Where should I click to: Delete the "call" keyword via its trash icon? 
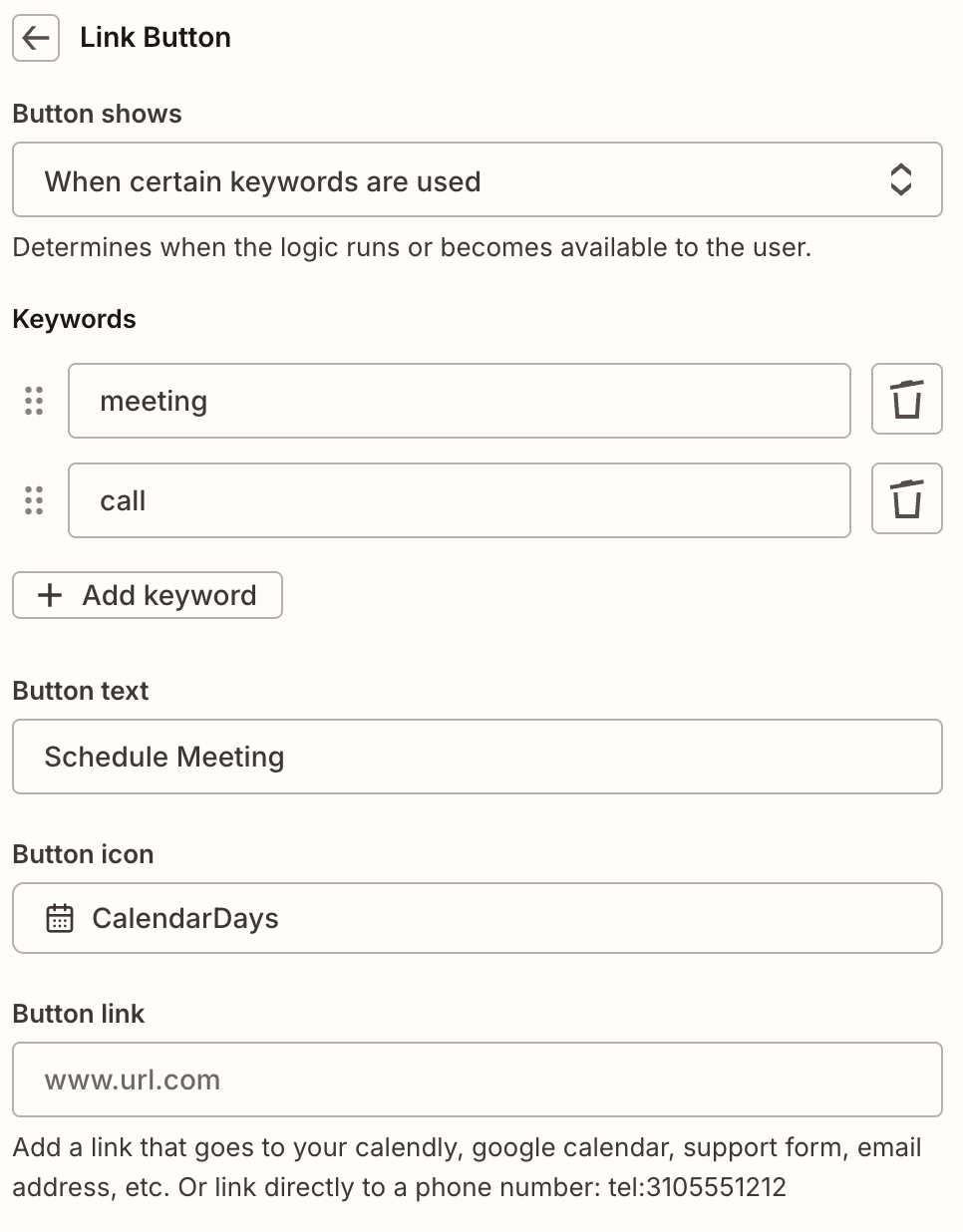tap(906, 498)
